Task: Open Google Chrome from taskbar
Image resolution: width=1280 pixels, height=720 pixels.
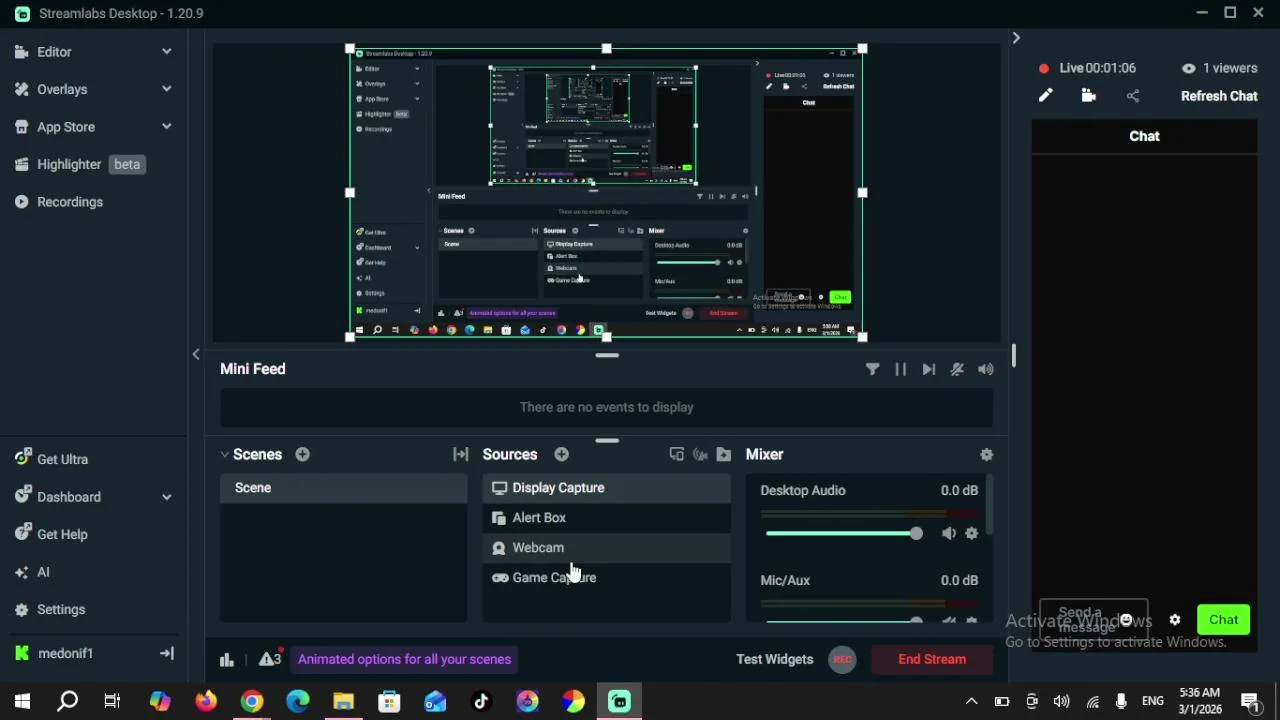Action: click(x=252, y=701)
